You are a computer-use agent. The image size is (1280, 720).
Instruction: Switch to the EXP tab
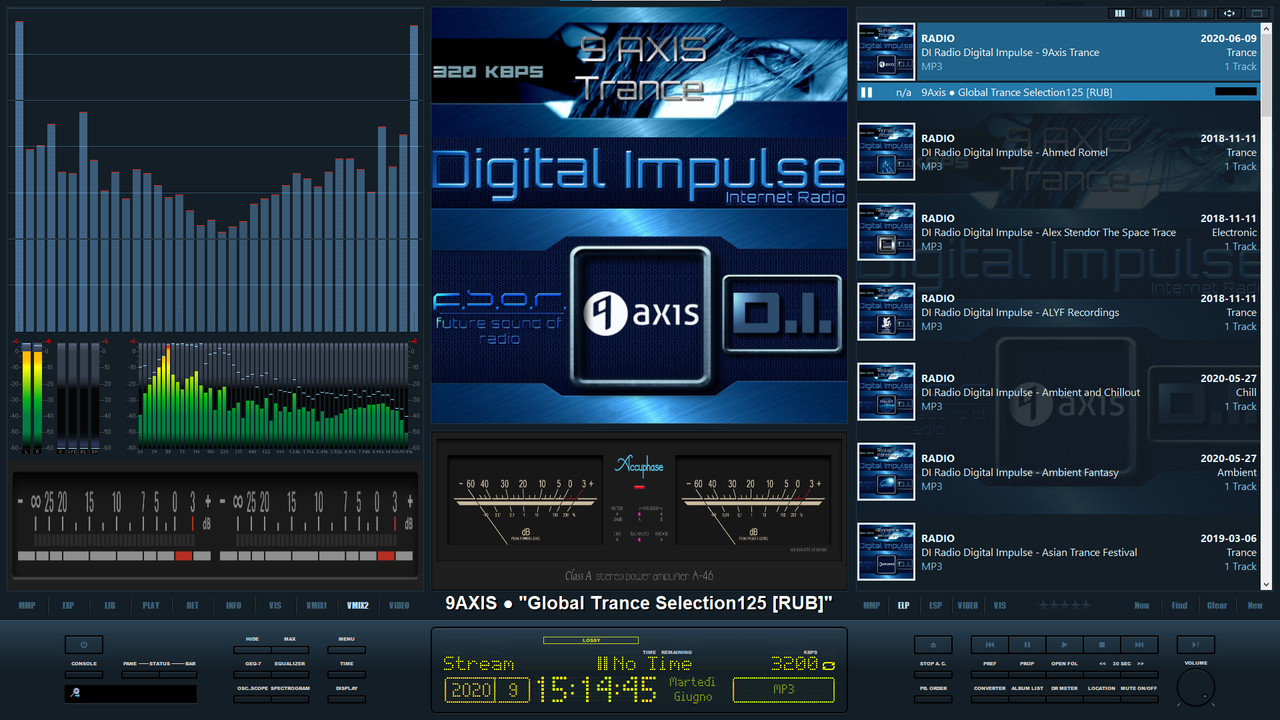click(x=68, y=605)
